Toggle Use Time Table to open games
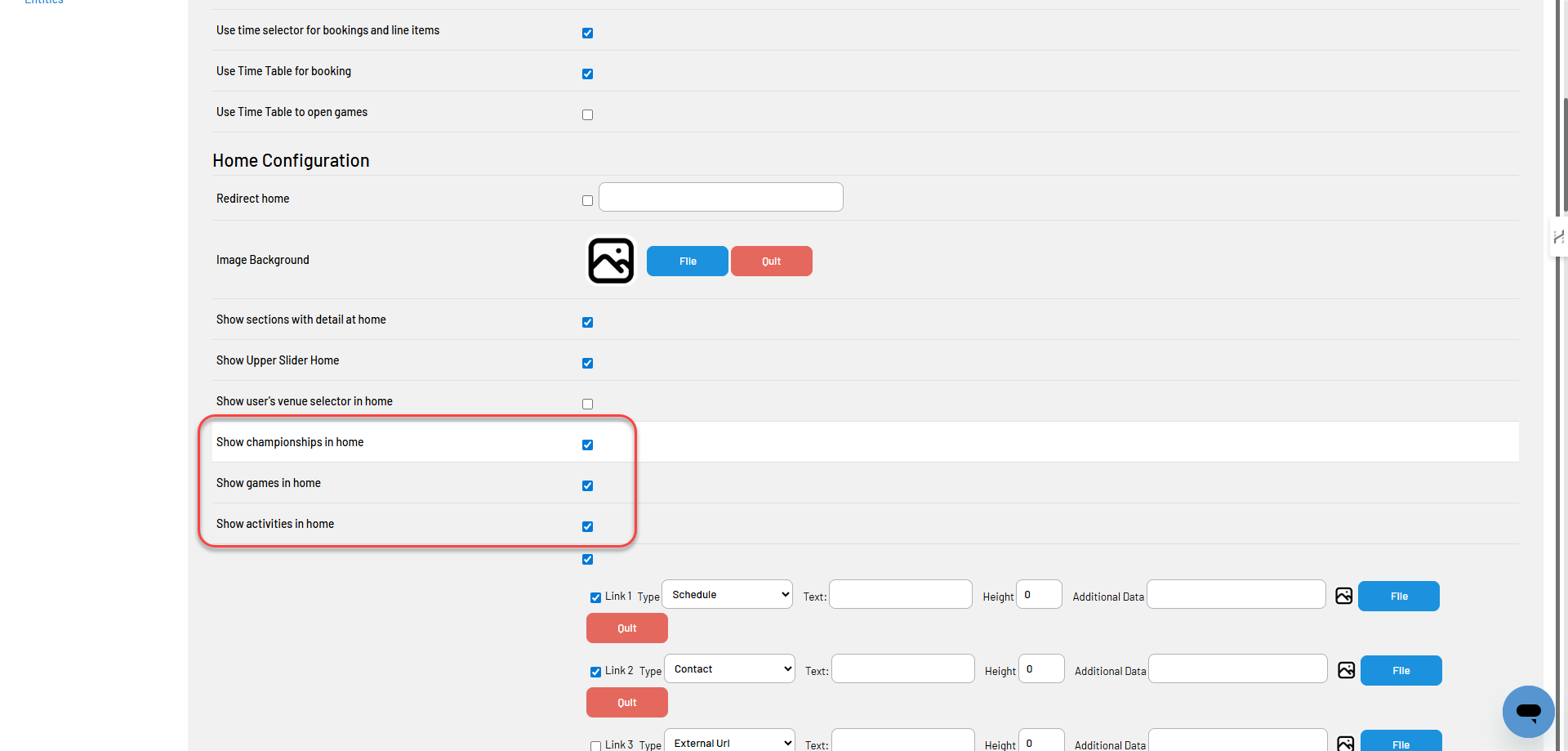This screenshot has width=1568, height=751. [x=587, y=114]
